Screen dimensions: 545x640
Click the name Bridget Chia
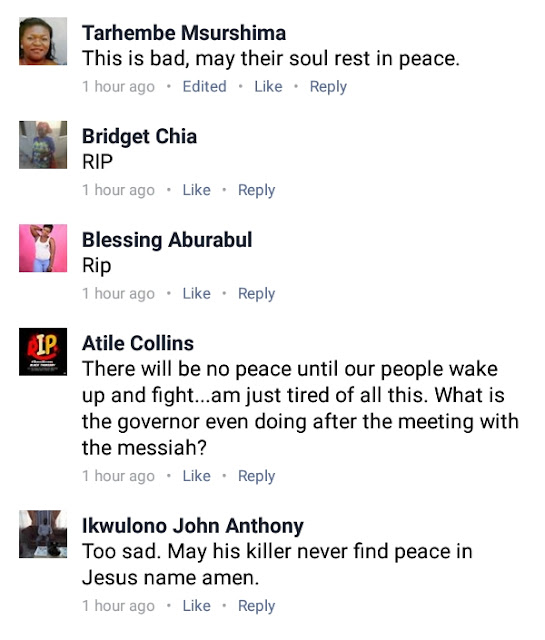coord(139,136)
